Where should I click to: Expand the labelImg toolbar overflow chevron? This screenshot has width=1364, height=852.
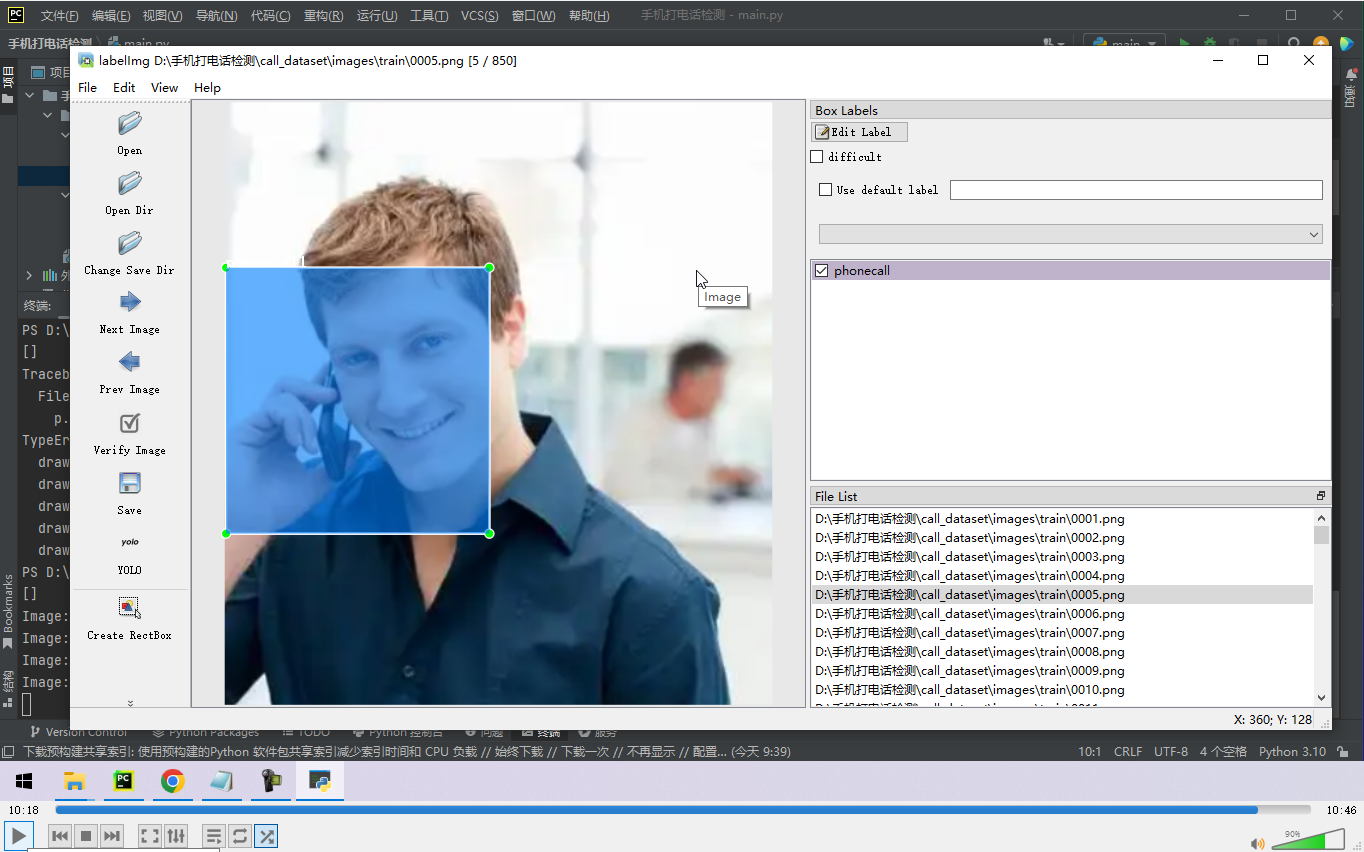[130, 703]
